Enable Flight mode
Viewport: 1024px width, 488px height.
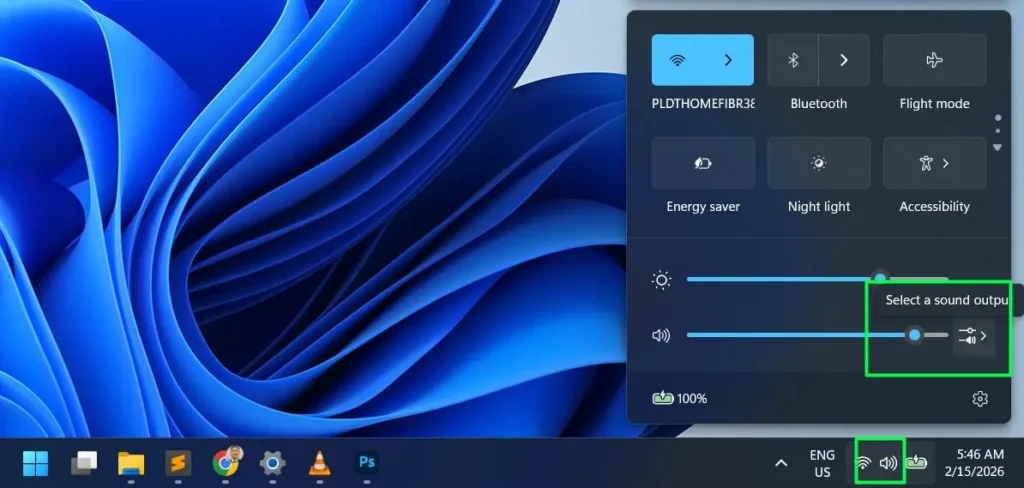[x=935, y=60]
